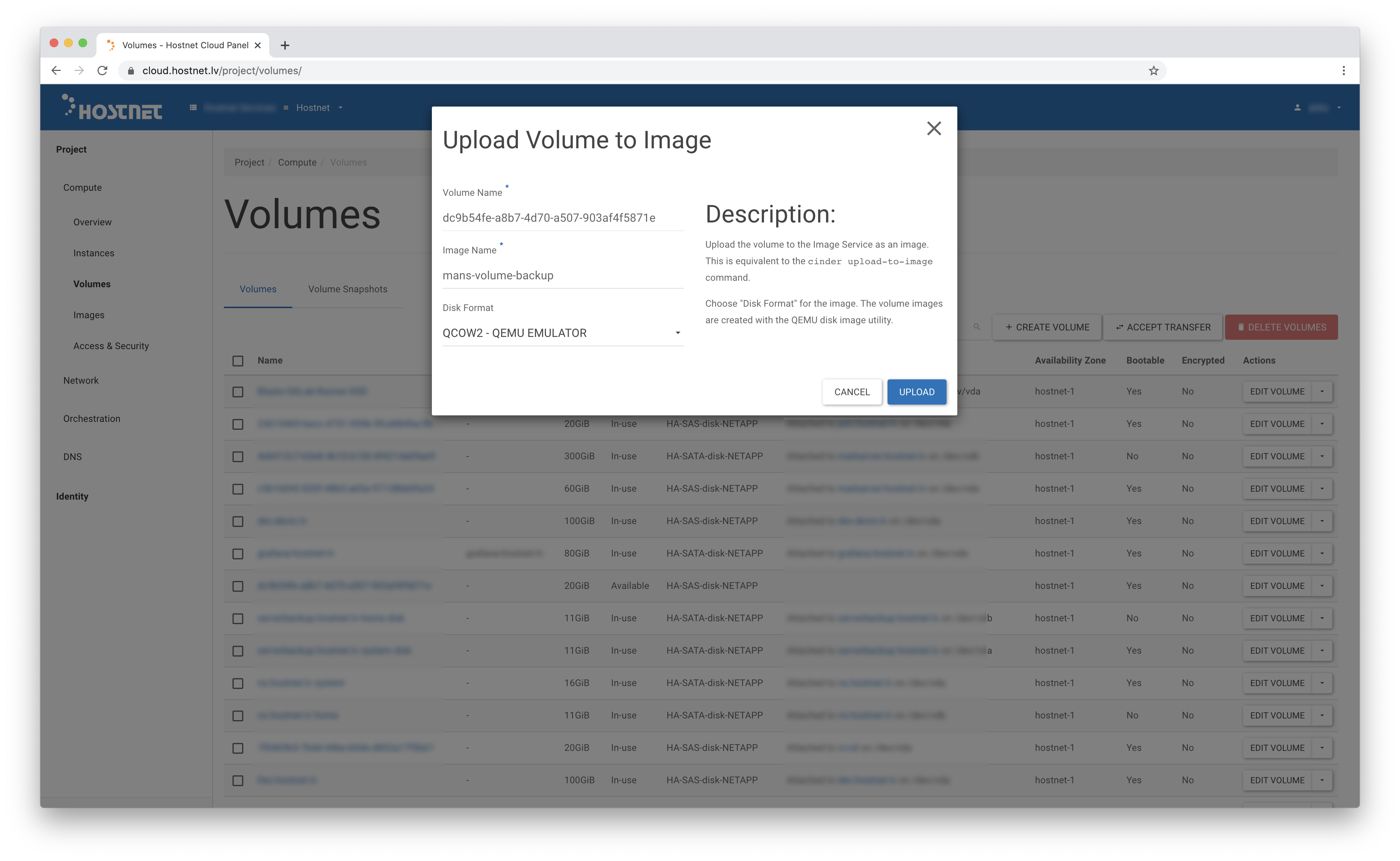The image size is (1400, 861).
Task: Check the 300GiB volume row checkbox
Action: (x=238, y=457)
